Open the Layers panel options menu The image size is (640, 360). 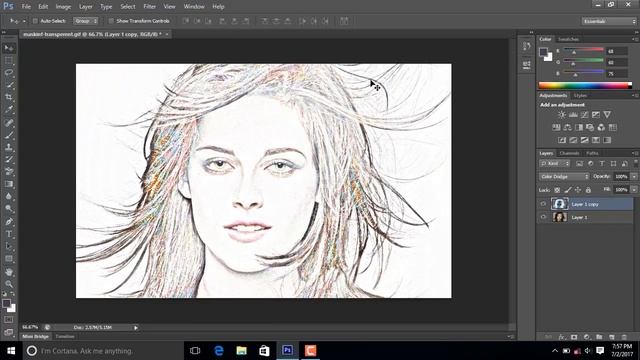point(635,153)
